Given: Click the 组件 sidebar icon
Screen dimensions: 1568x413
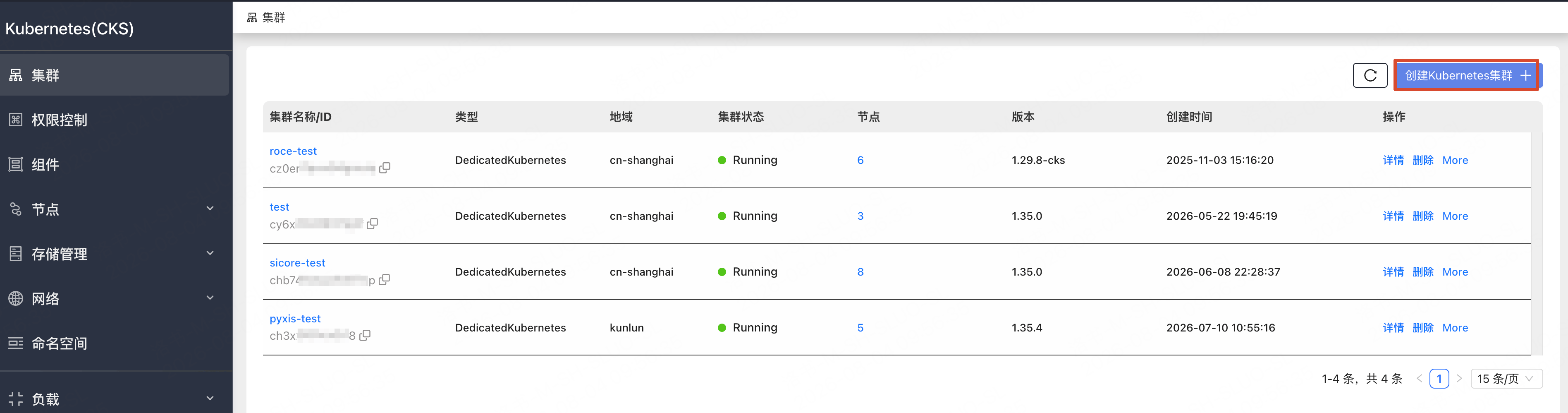Looking at the screenshot, I should (x=16, y=164).
